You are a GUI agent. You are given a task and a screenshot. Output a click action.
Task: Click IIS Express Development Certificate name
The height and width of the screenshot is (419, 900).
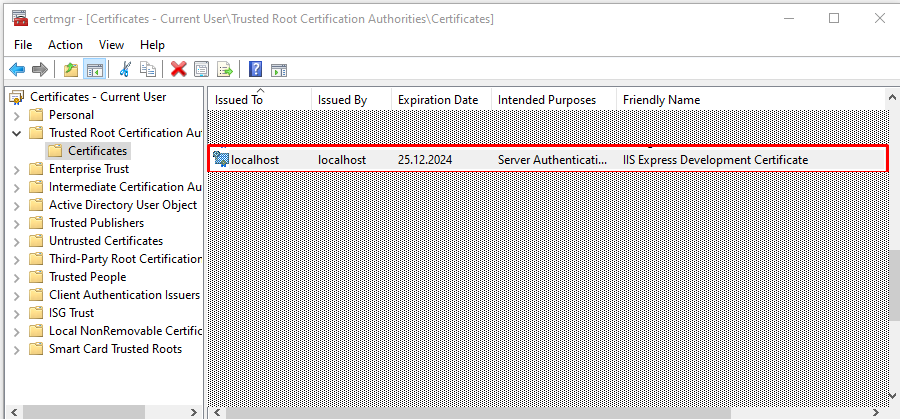point(716,160)
